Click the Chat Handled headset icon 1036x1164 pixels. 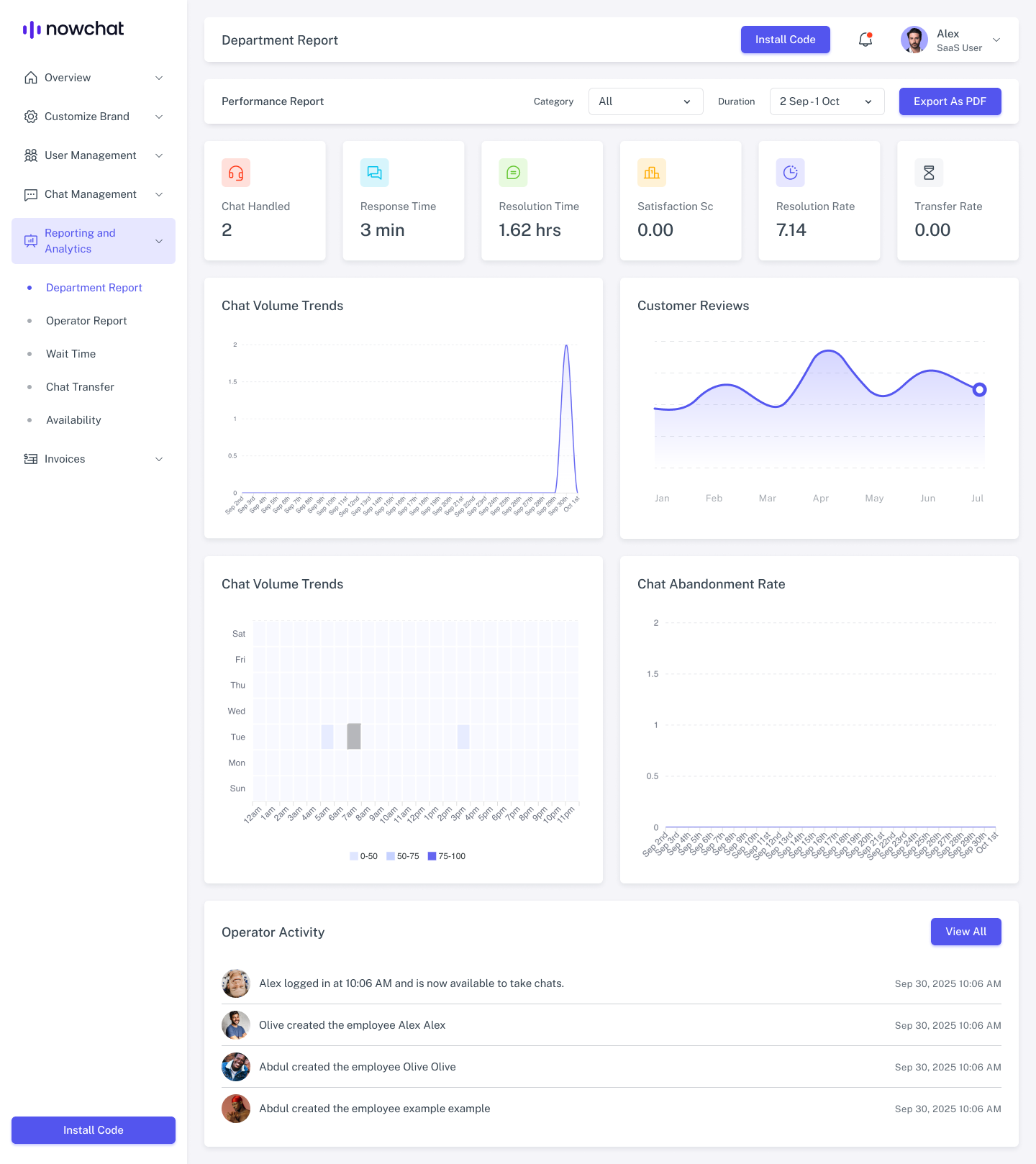tap(236, 173)
